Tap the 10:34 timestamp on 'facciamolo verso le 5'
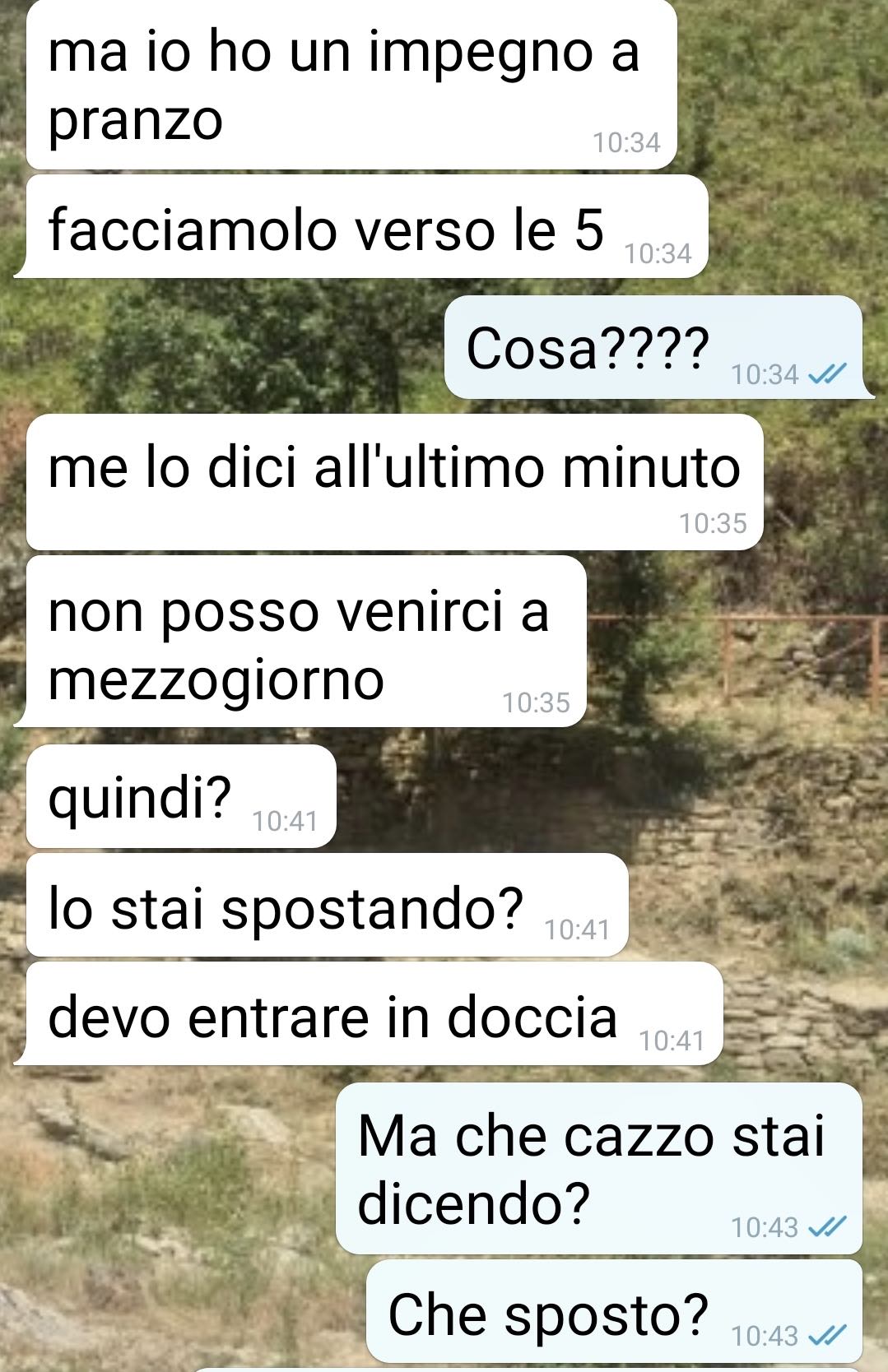This screenshot has width=888, height=1372. (658, 253)
